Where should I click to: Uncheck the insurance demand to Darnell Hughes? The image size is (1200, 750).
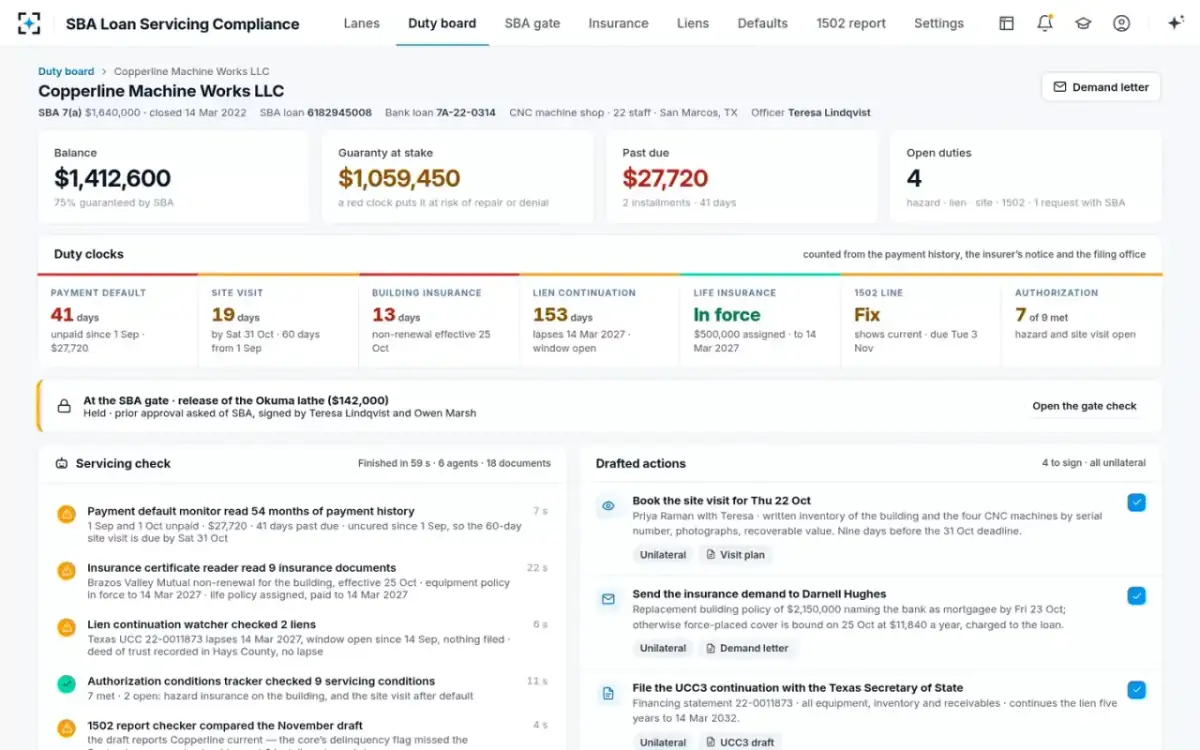tap(1137, 596)
